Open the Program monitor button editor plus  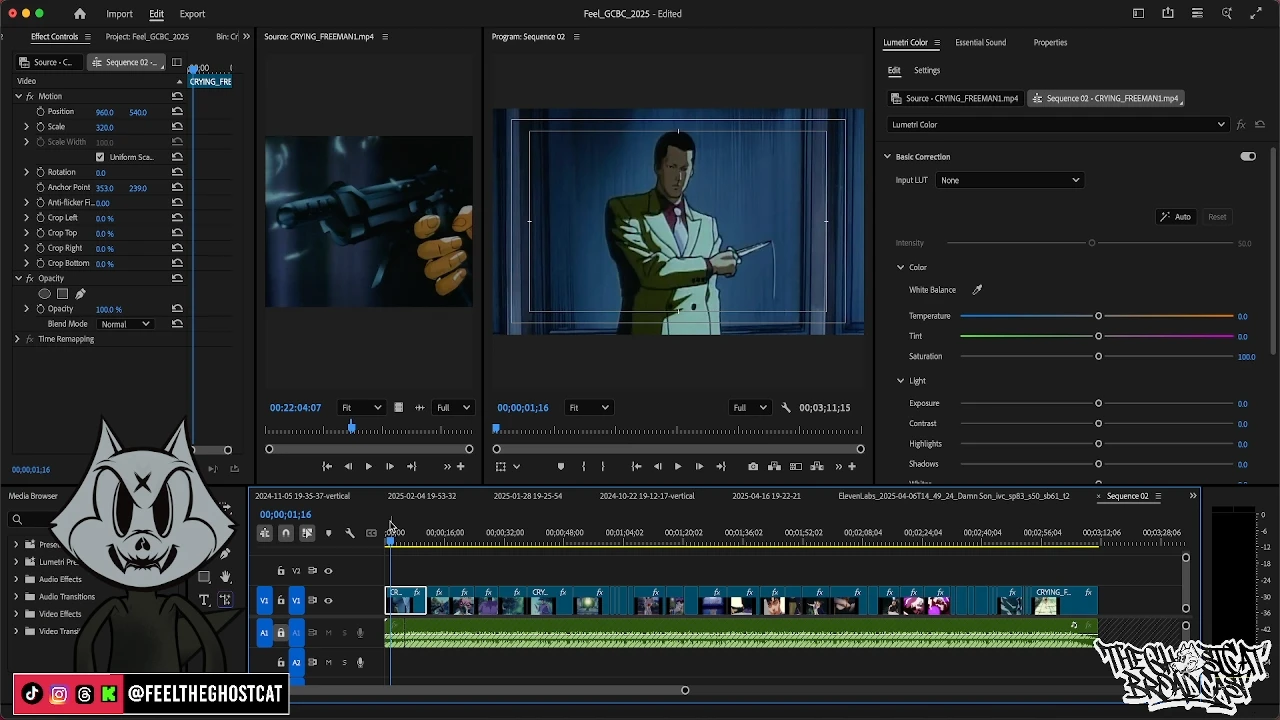pos(851,467)
